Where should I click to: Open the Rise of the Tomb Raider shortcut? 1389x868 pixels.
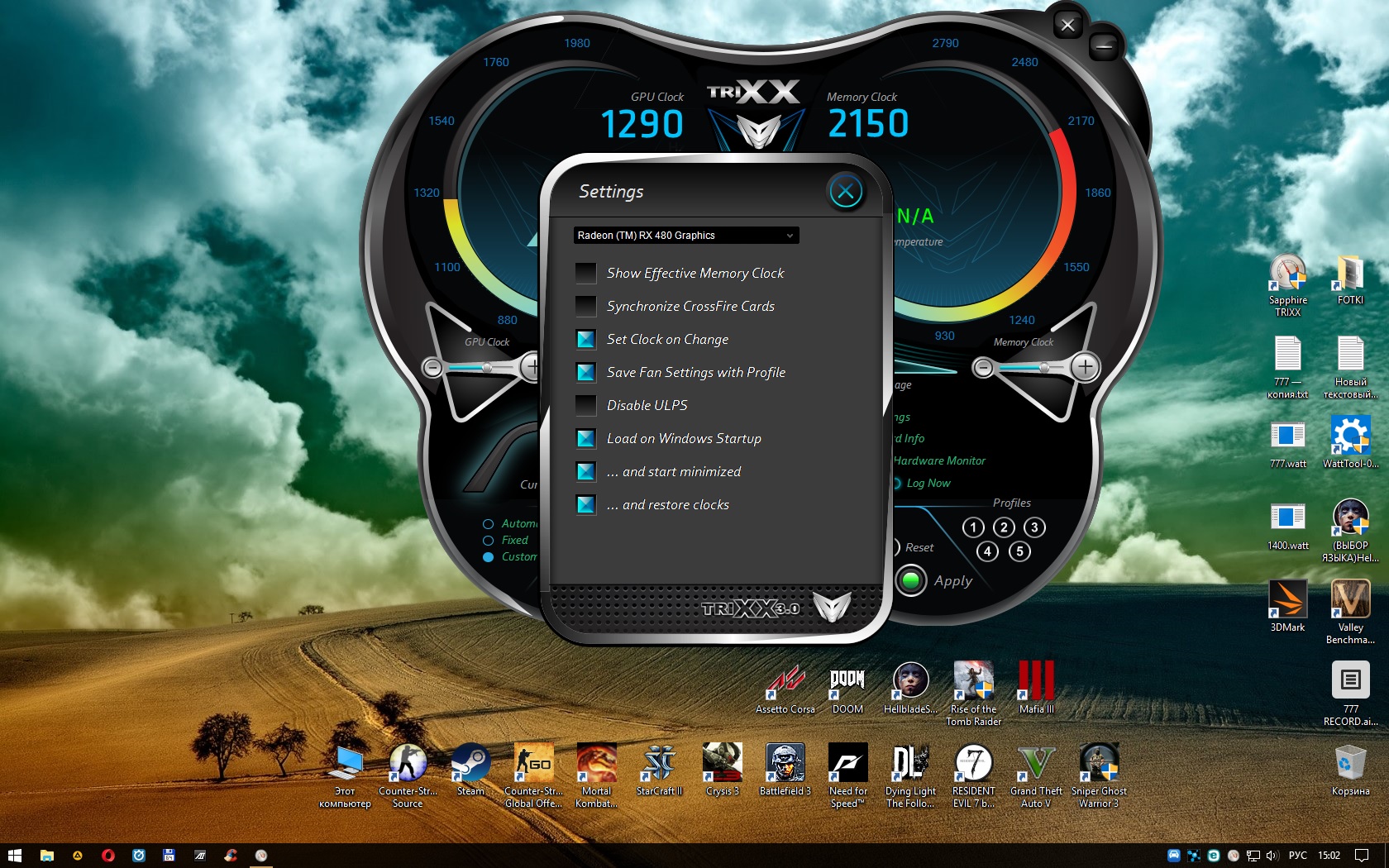tap(973, 694)
